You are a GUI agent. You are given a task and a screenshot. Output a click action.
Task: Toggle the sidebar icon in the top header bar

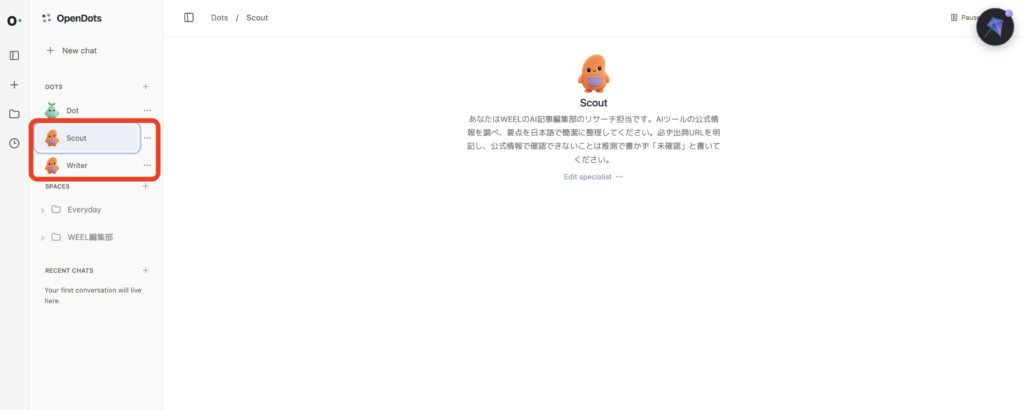(189, 18)
